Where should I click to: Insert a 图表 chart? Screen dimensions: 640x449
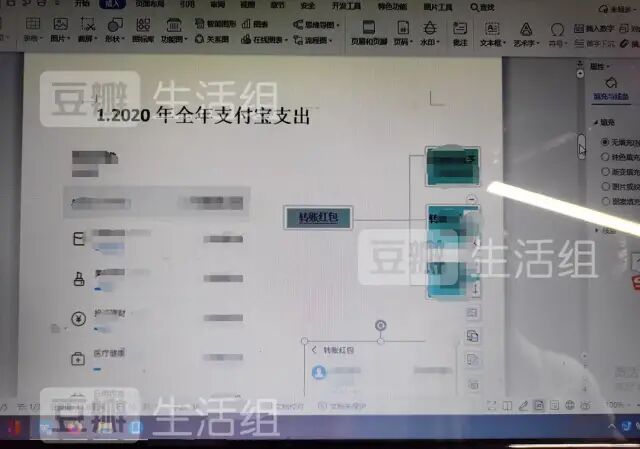click(x=255, y=24)
